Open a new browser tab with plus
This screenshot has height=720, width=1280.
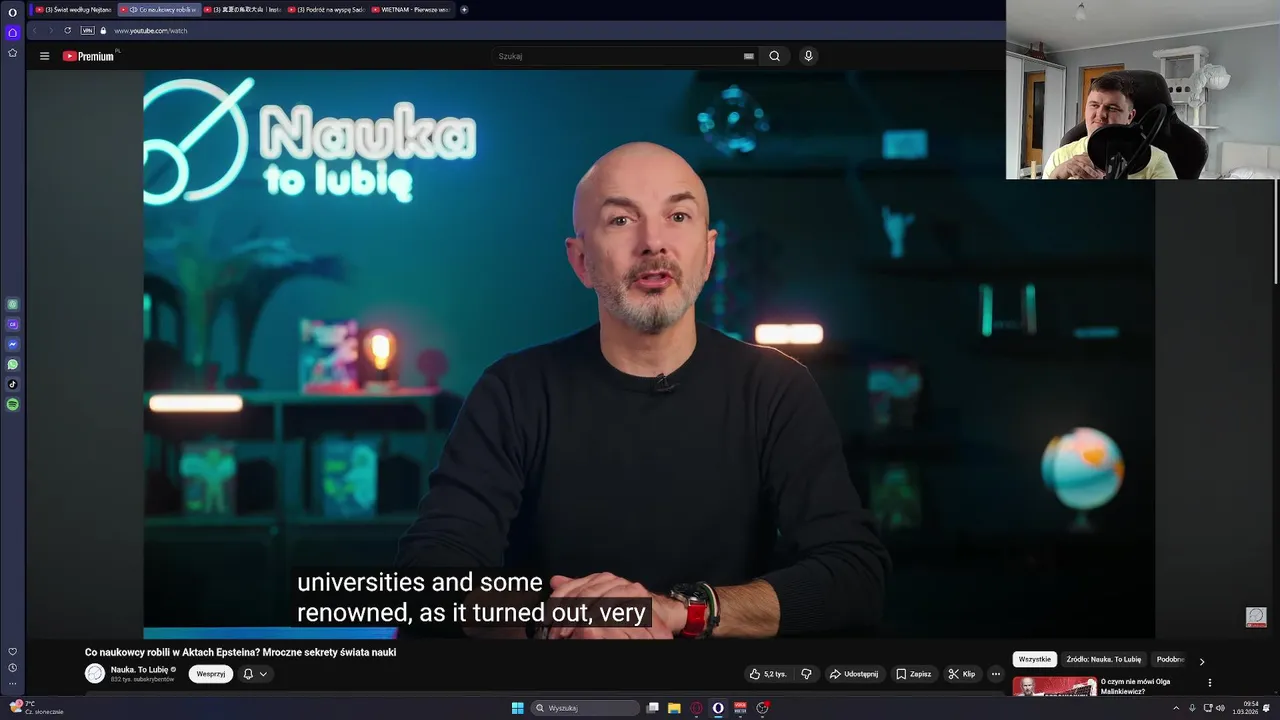(464, 9)
